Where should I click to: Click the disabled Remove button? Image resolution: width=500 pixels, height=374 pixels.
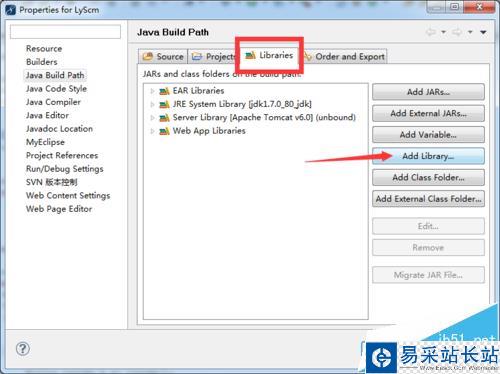[x=428, y=248]
